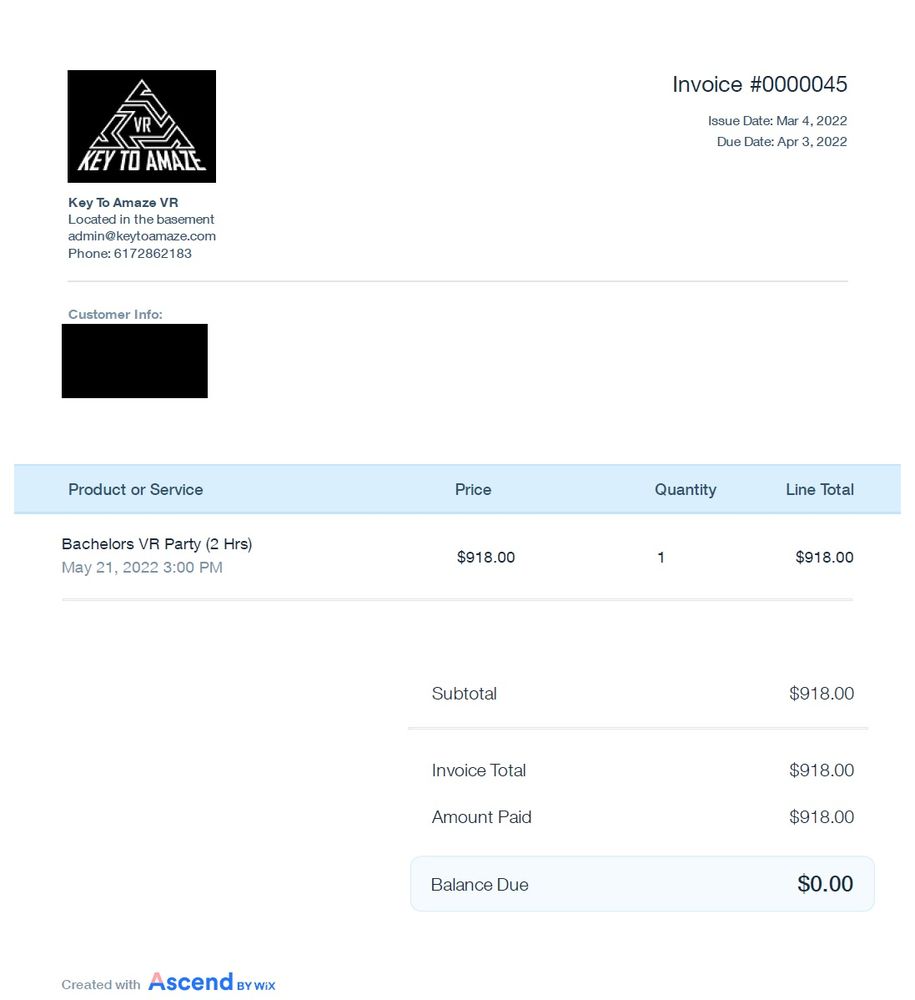Click the blacked-out Customer Info box
Screen dimensions: 915x1000
(x=135, y=361)
